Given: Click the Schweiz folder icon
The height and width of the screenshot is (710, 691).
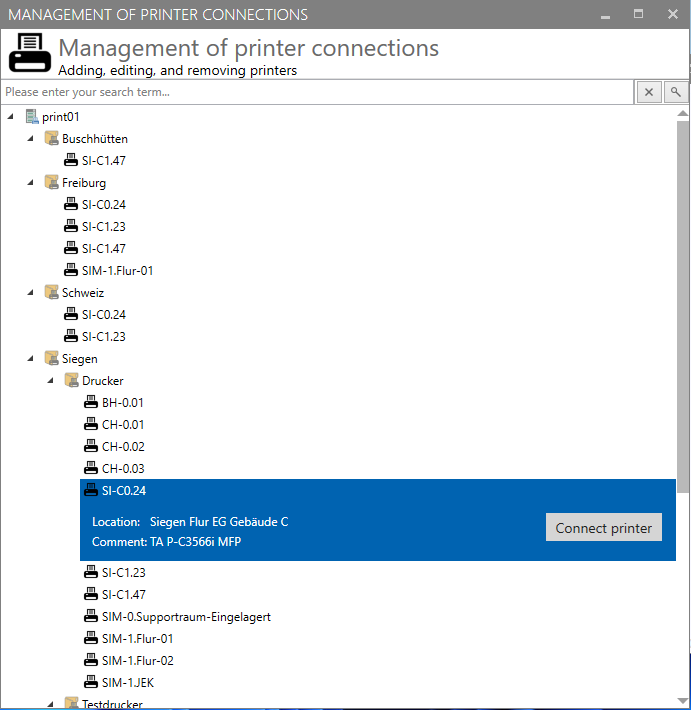Looking at the screenshot, I should [x=52, y=293].
